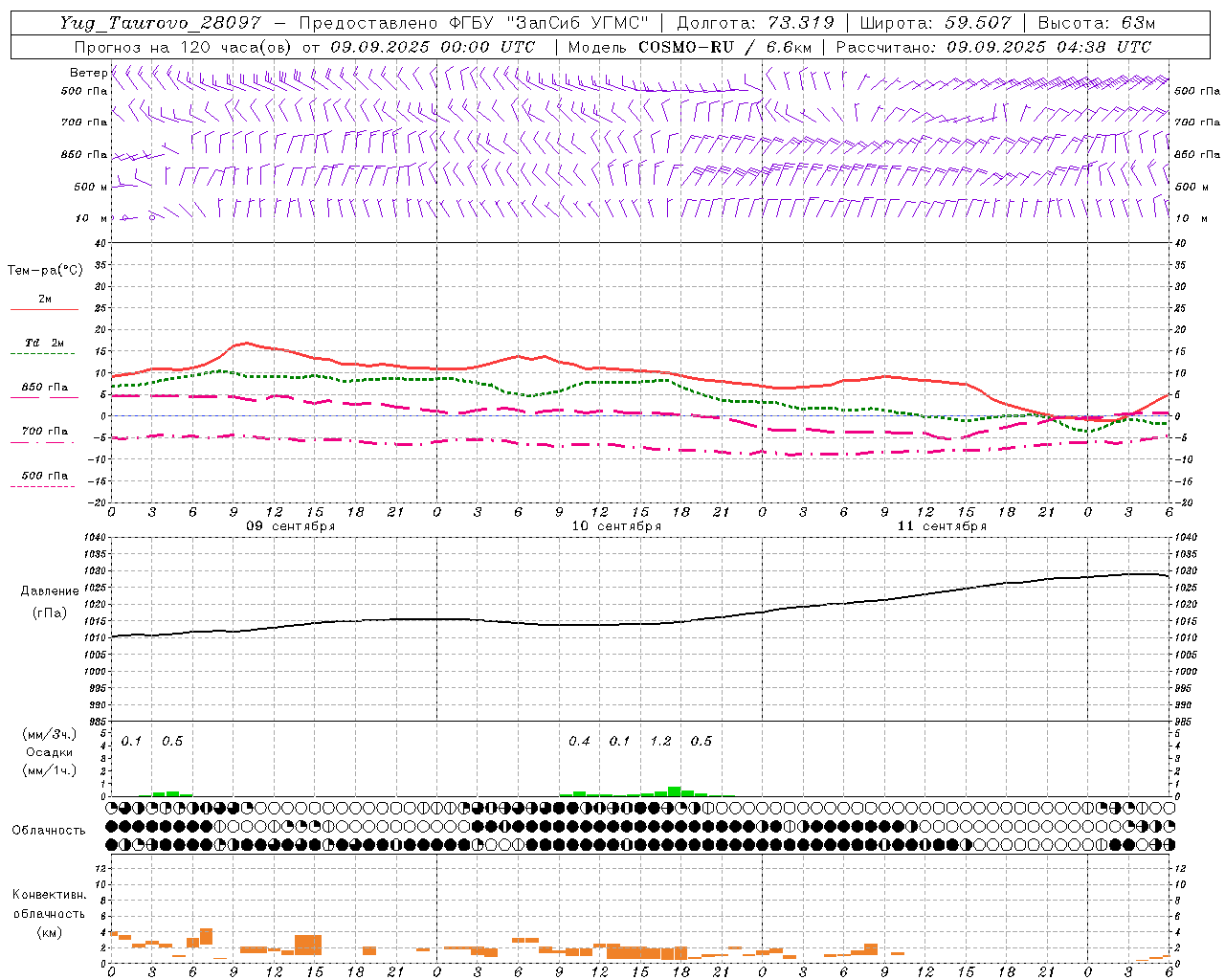Click the 'Облачность' cloud cover label
Screen dimensions: 1225x980
click(49, 831)
